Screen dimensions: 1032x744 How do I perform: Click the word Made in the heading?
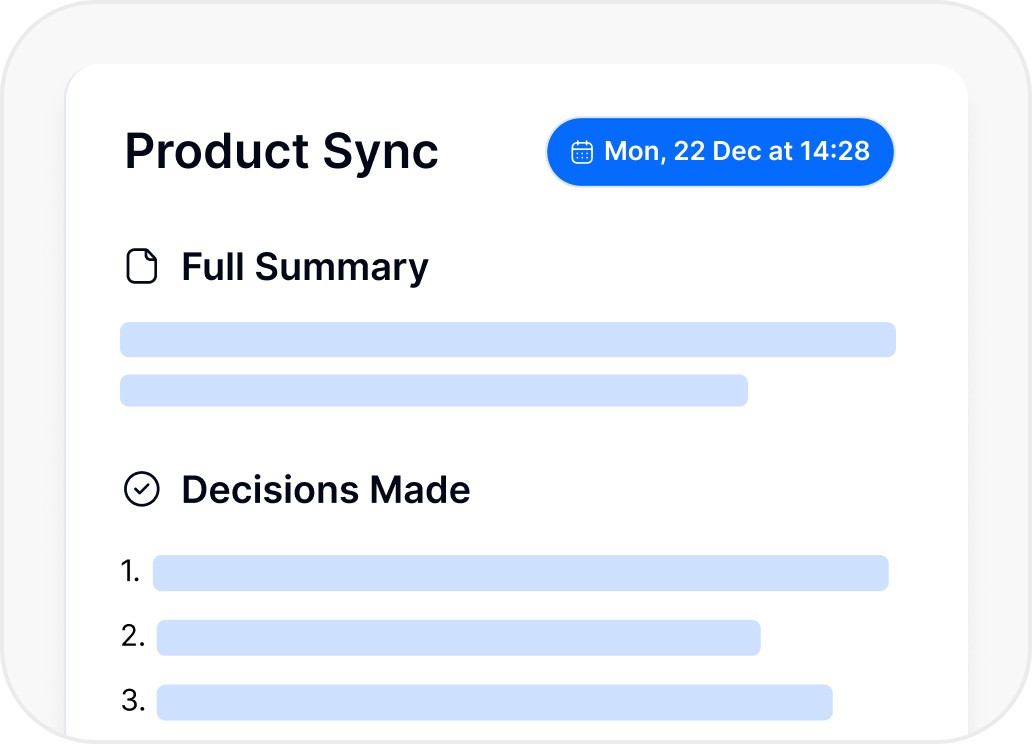419,490
